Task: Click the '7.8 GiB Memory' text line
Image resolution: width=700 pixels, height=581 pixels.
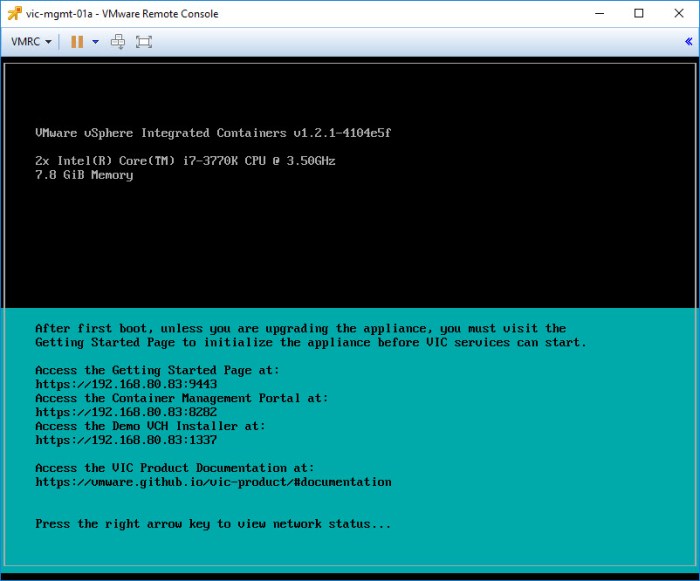Action: pyautogui.click(x=84, y=175)
